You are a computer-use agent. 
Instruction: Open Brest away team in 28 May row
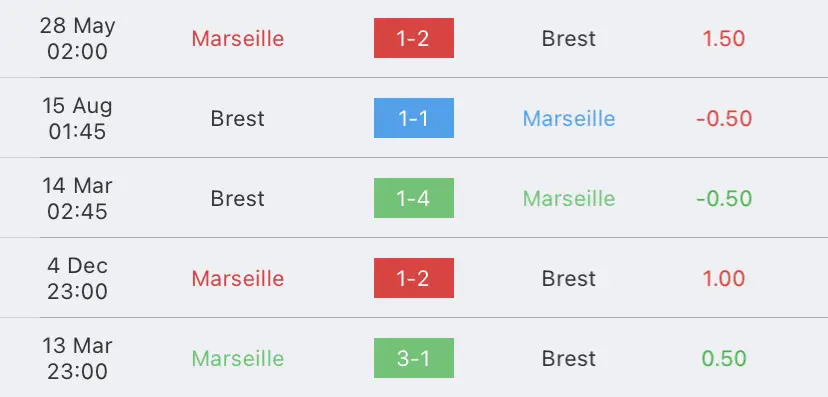[569, 39]
